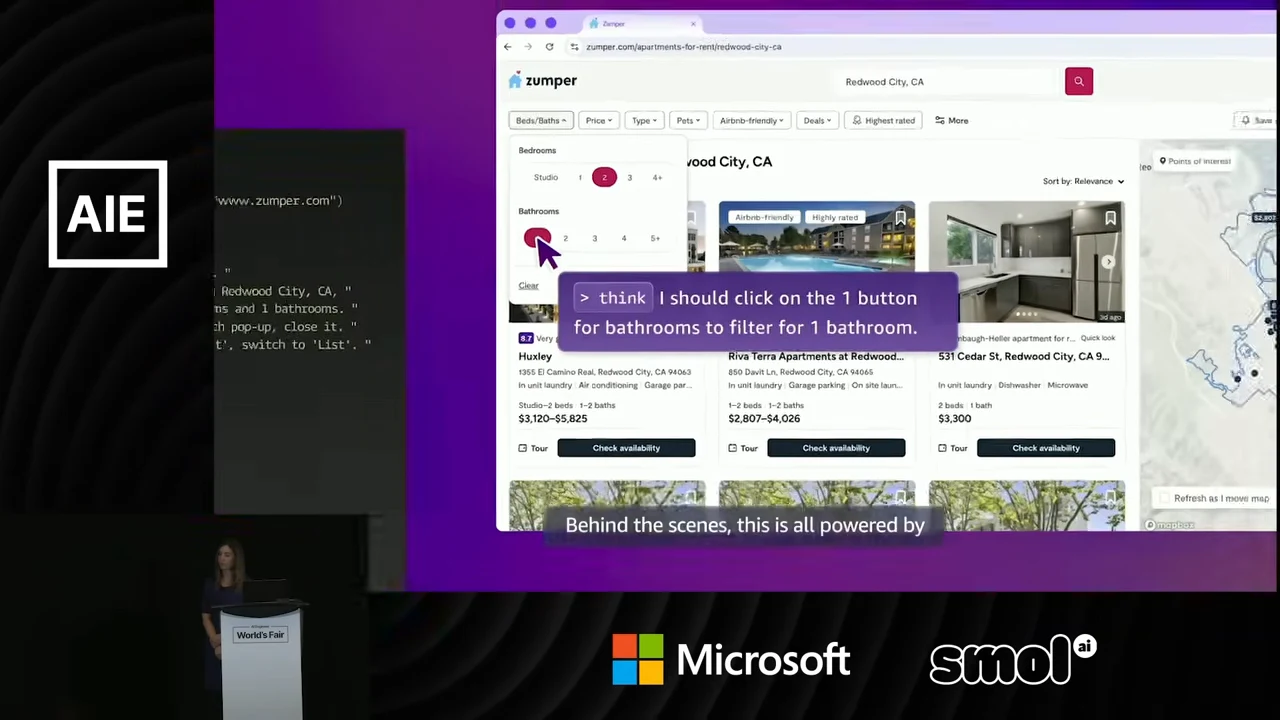This screenshot has height=720, width=1280.
Task: Click the 1355 El Camino Real address text
Action: pyautogui.click(x=604, y=372)
